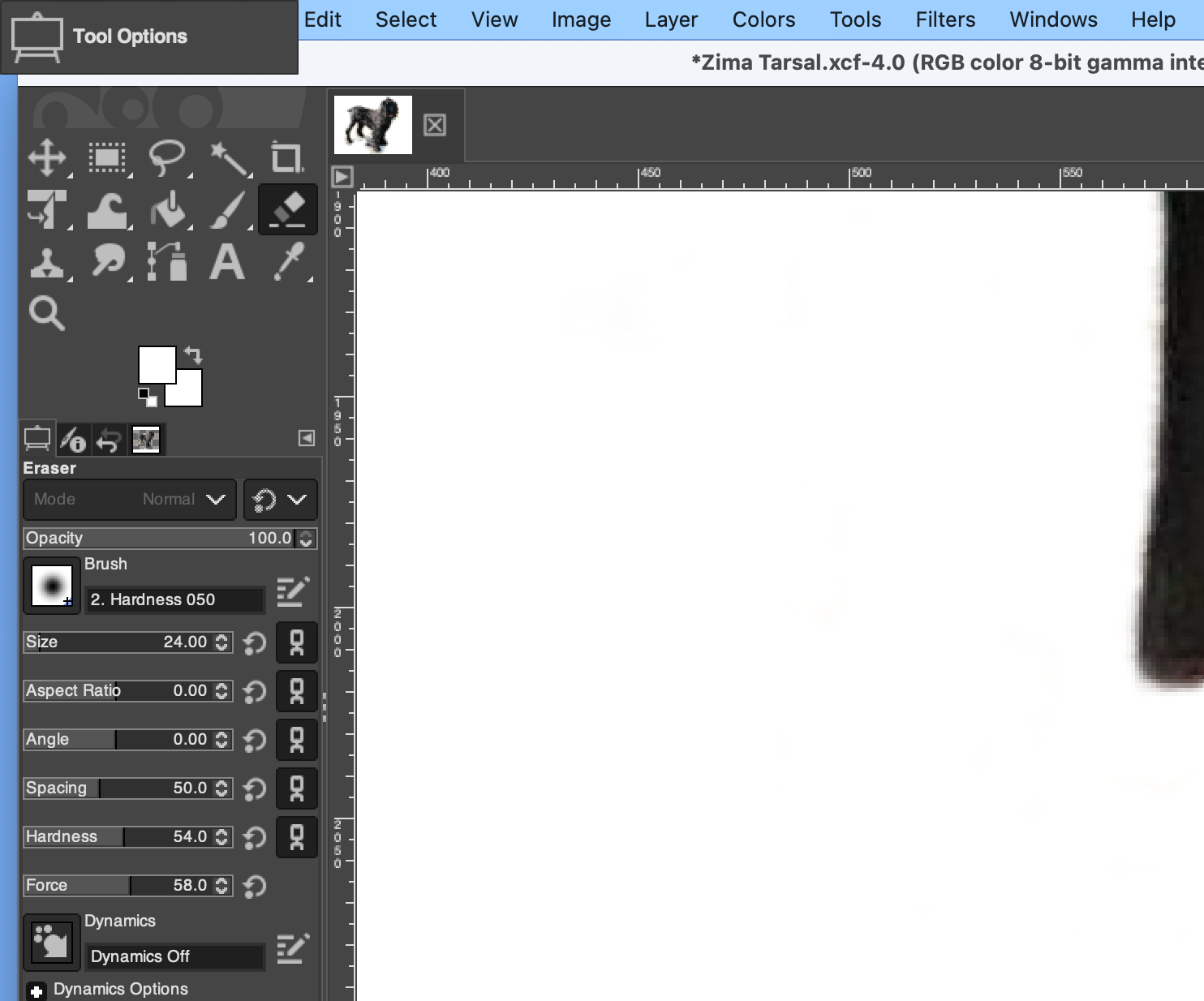Reset colors to default black and white
Image resolution: width=1204 pixels, height=1001 pixels.
147,397
